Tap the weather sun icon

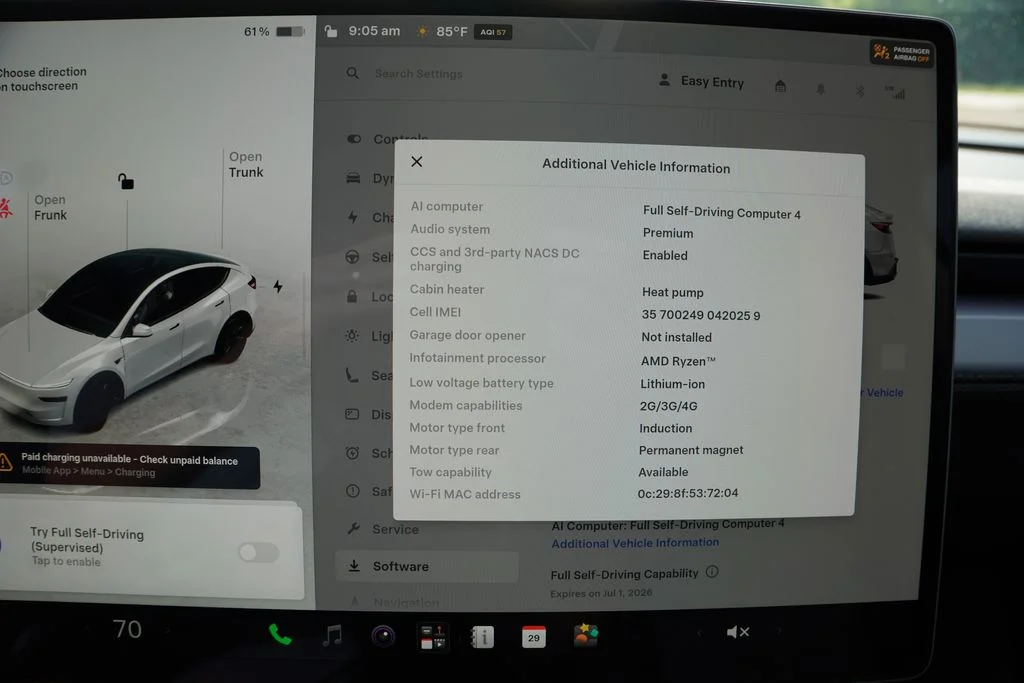tap(423, 31)
